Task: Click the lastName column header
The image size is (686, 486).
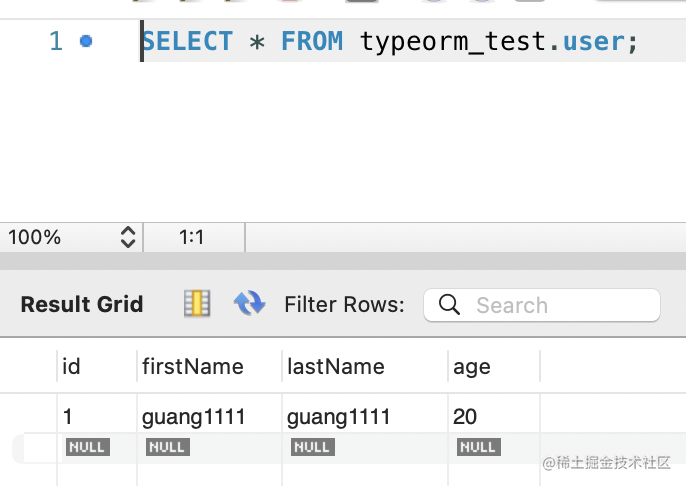Action: point(335,367)
